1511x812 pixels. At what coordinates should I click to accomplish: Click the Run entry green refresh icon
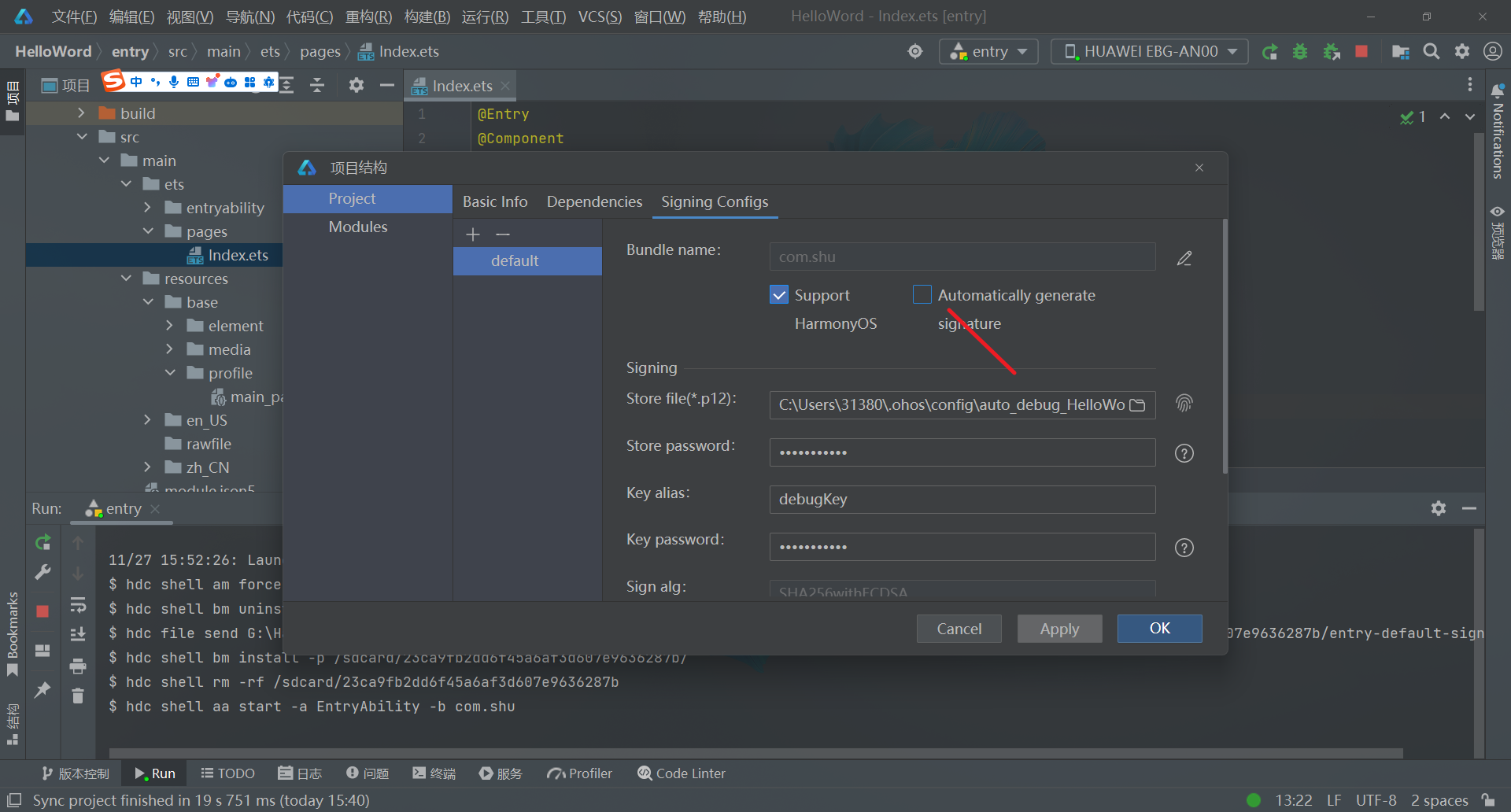tap(1269, 52)
